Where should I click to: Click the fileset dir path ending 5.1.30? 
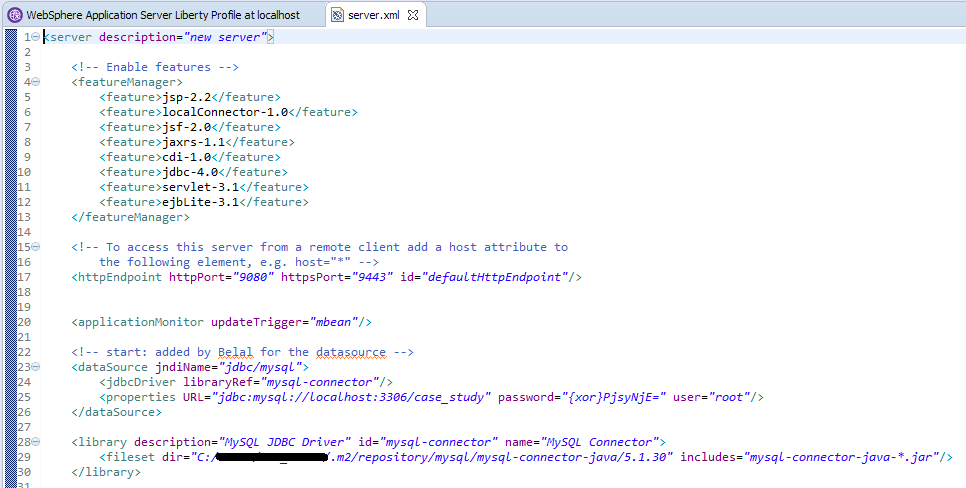(x=432, y=457)
